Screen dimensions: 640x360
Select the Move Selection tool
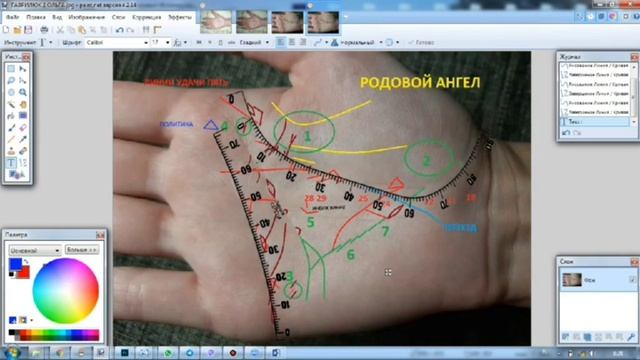(23, 80)
